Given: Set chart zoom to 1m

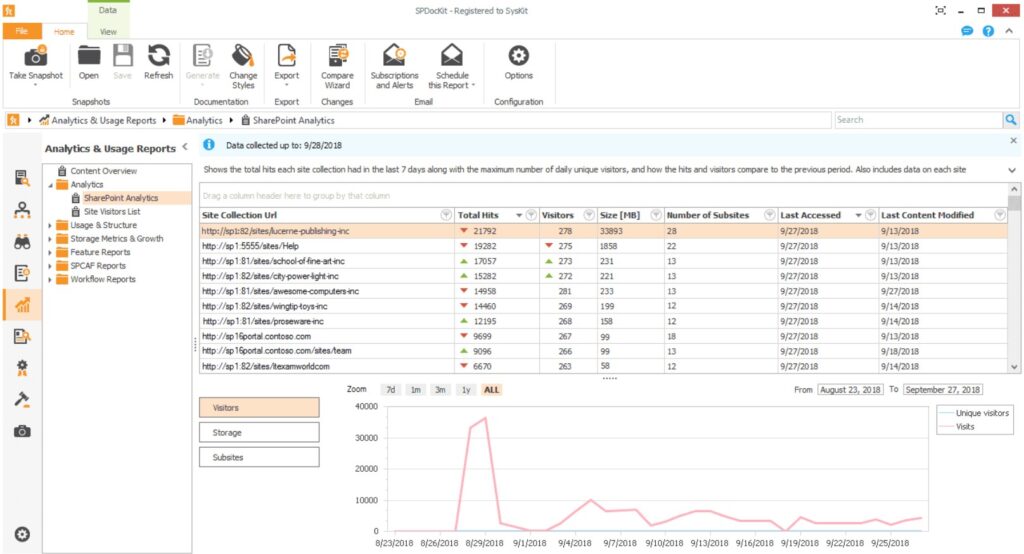Looking at the screenshot, I should [x=415, y=390].
